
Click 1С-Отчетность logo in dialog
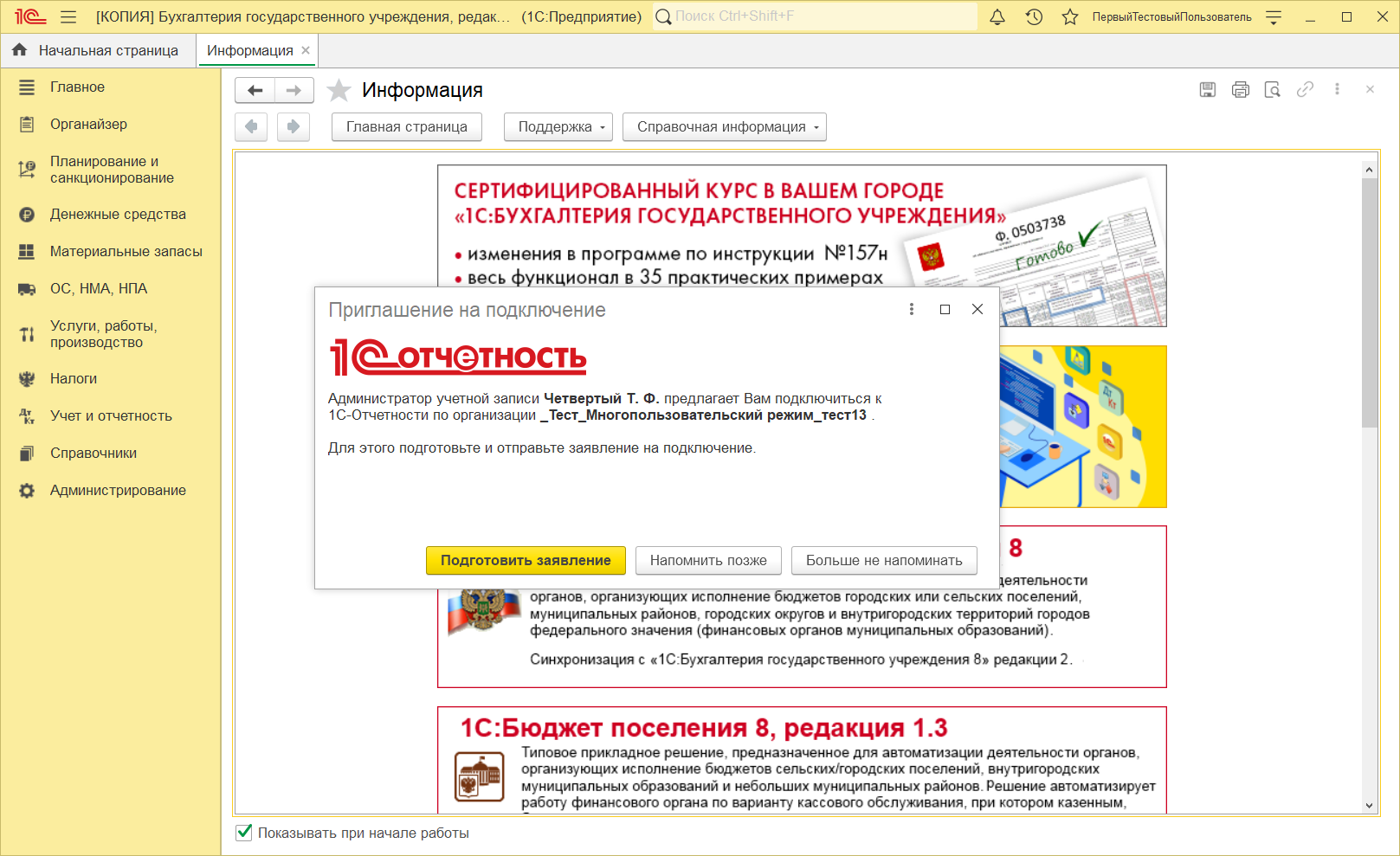point(458,357)
